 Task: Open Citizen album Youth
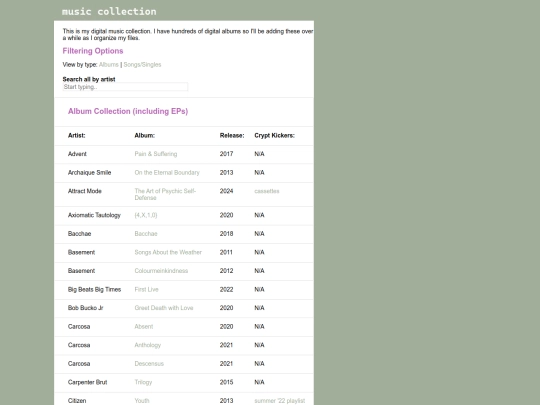pos(142,401)
